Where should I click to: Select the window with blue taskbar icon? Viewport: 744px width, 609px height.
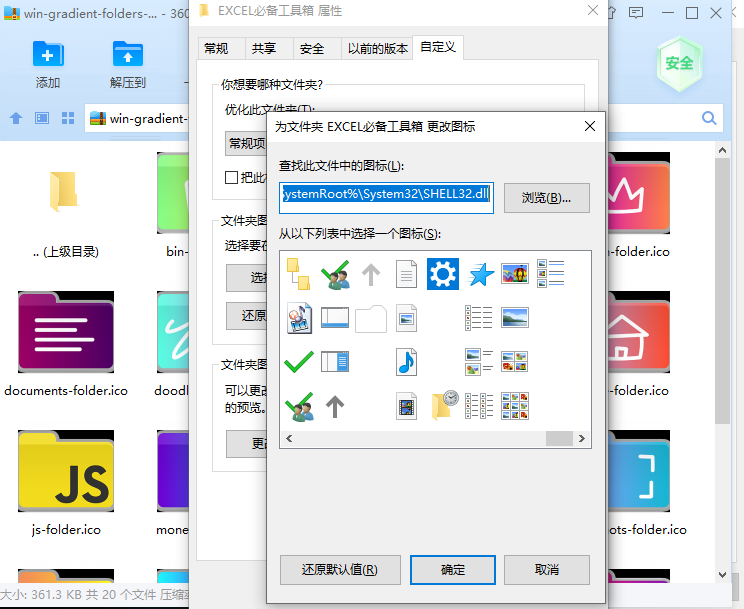(x=335, y=318)
